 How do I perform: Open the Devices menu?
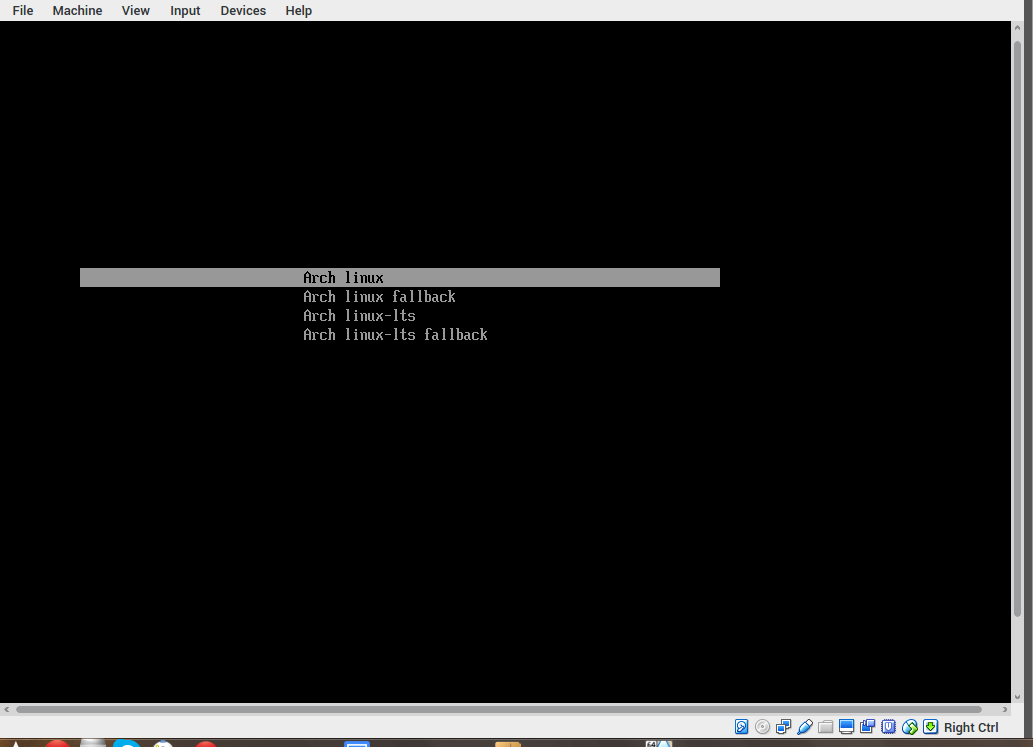[243, 11]
